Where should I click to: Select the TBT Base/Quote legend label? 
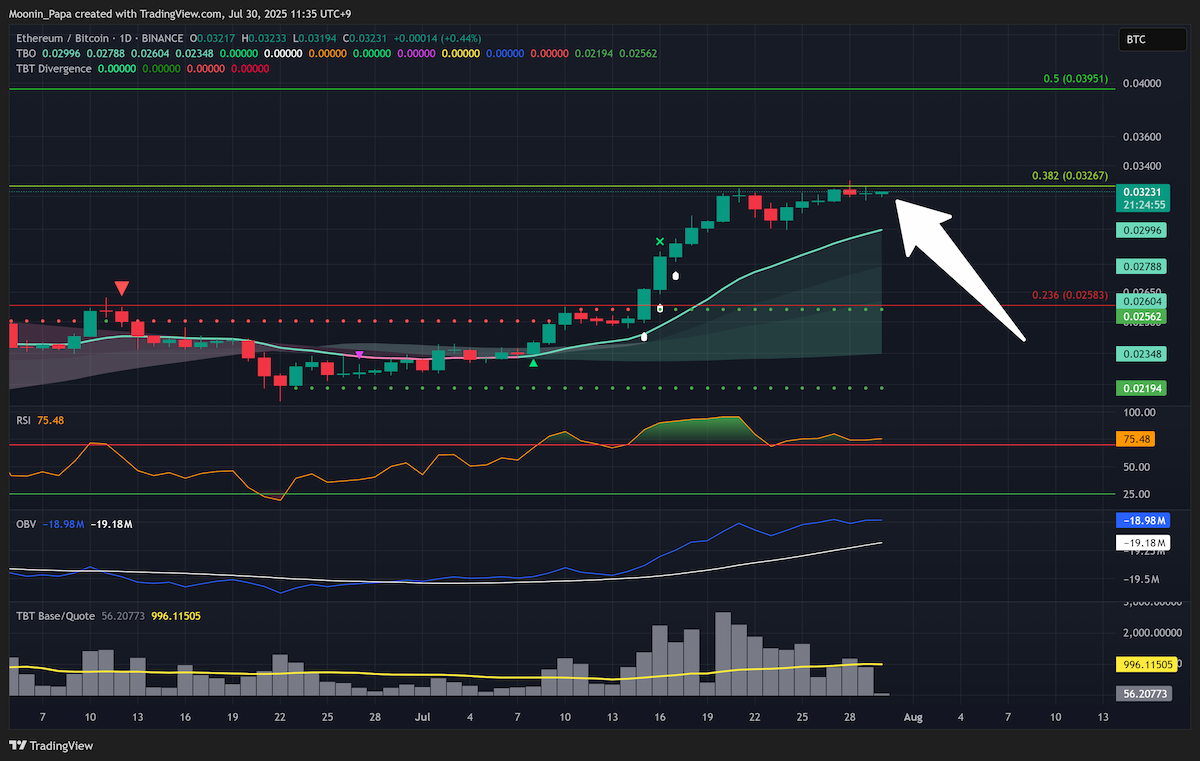tap(55, 616)
